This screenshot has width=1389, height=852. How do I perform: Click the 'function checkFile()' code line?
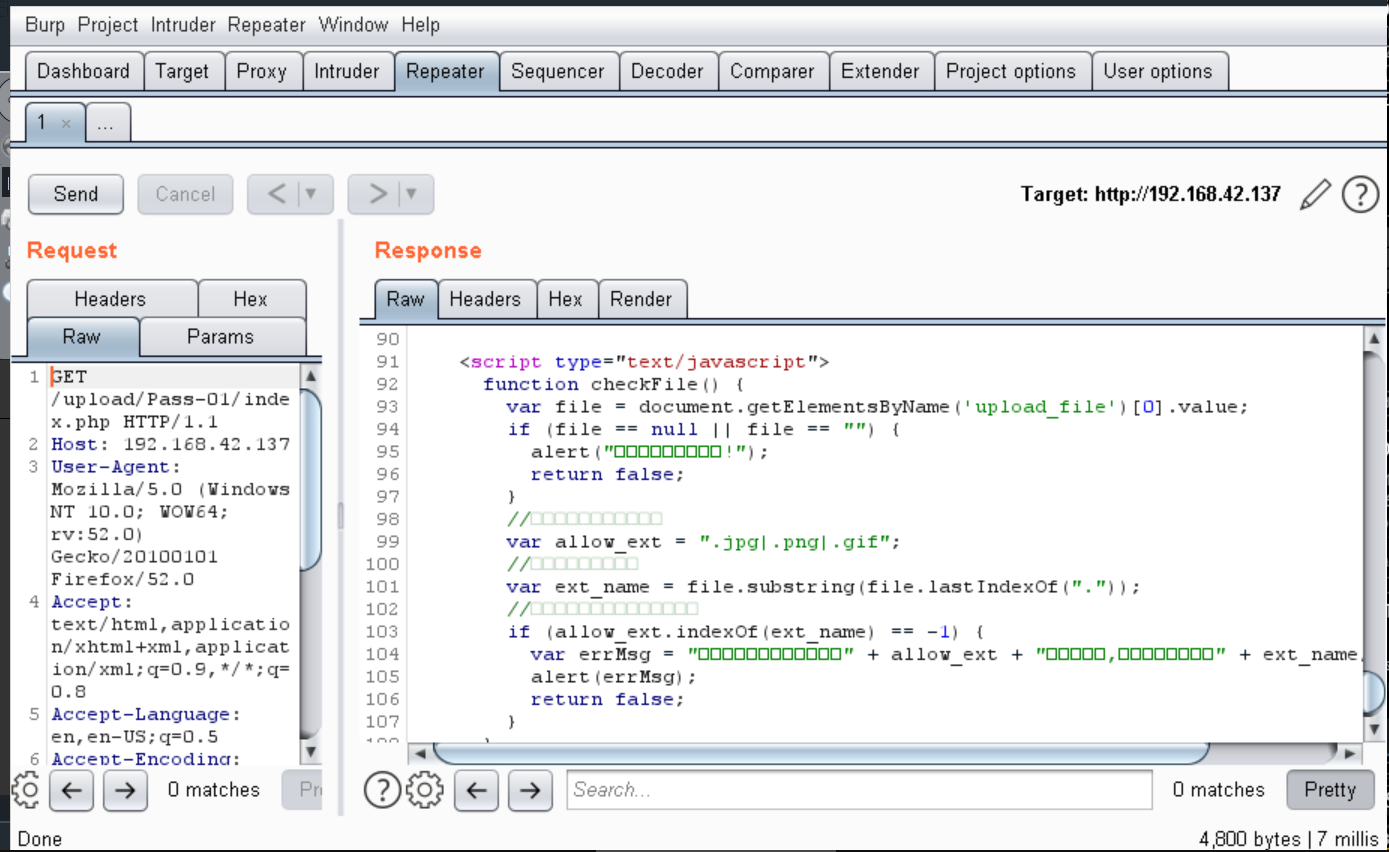(612, 384)
